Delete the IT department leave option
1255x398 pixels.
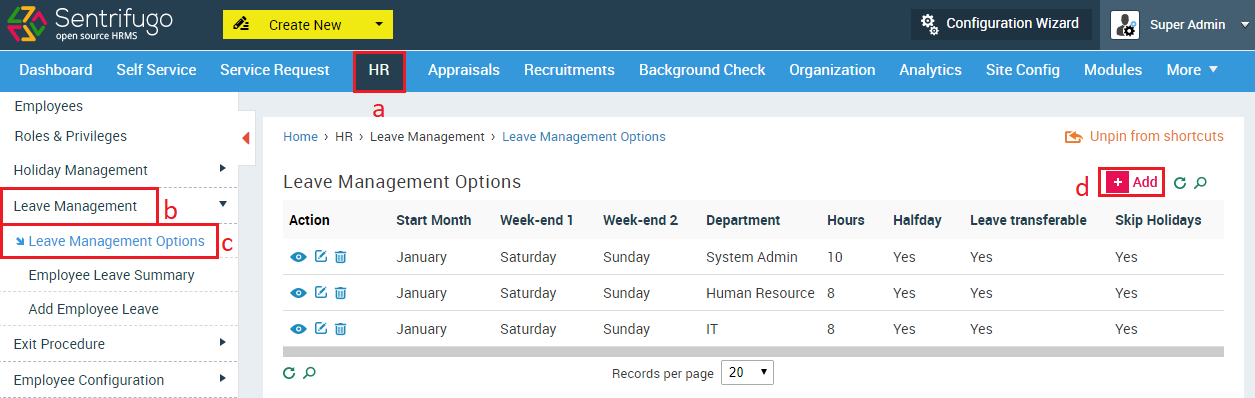pos(340,329)
